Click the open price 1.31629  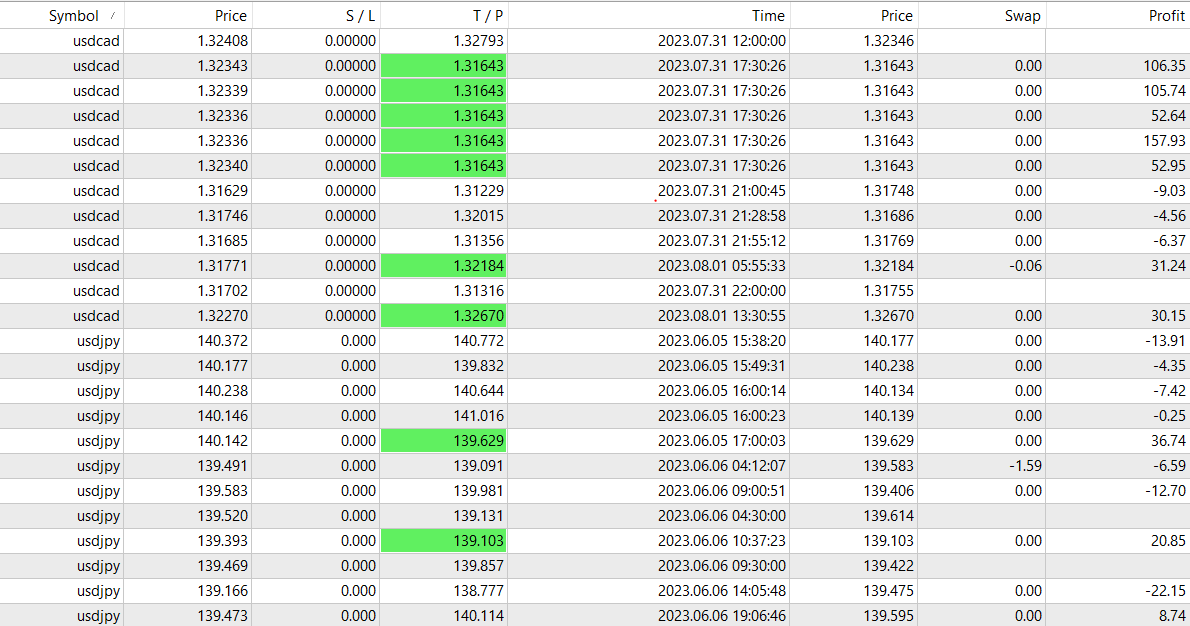pos(222,191)
